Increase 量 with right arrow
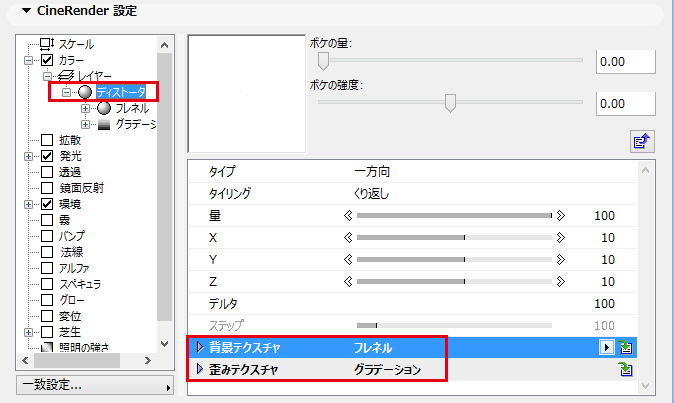The width and height of the screenshot is (674, 403). click(x=561, y=216)
